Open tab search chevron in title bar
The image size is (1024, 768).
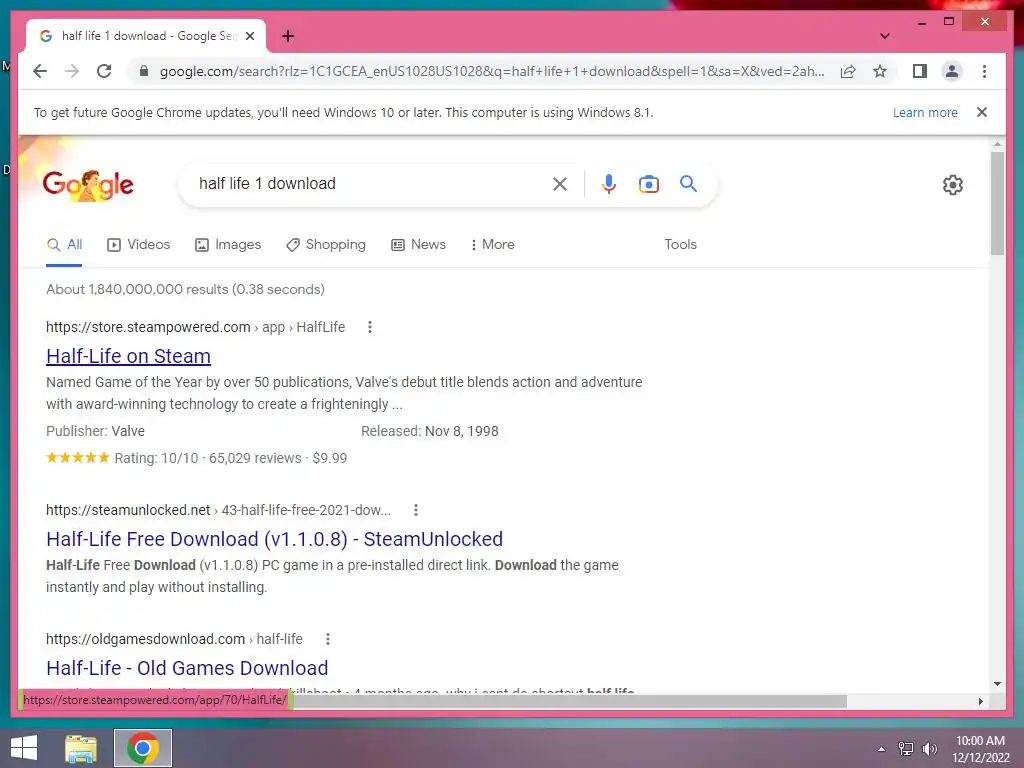pos(885,36)
